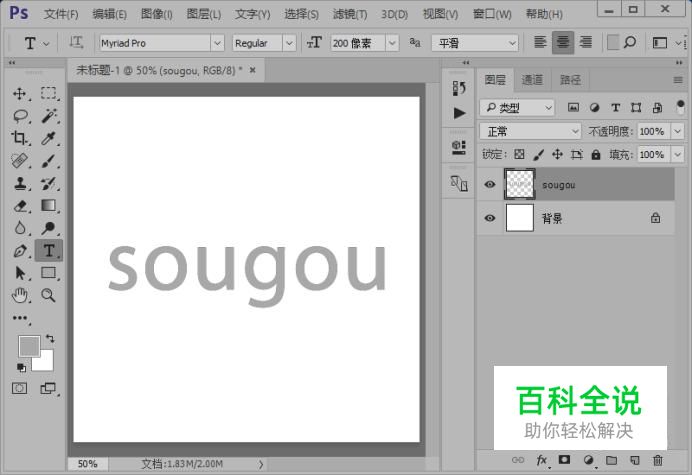The width and height of the screenshot is (692, 475).
Task: Open the font family dropdown
Action: [217, 43]
